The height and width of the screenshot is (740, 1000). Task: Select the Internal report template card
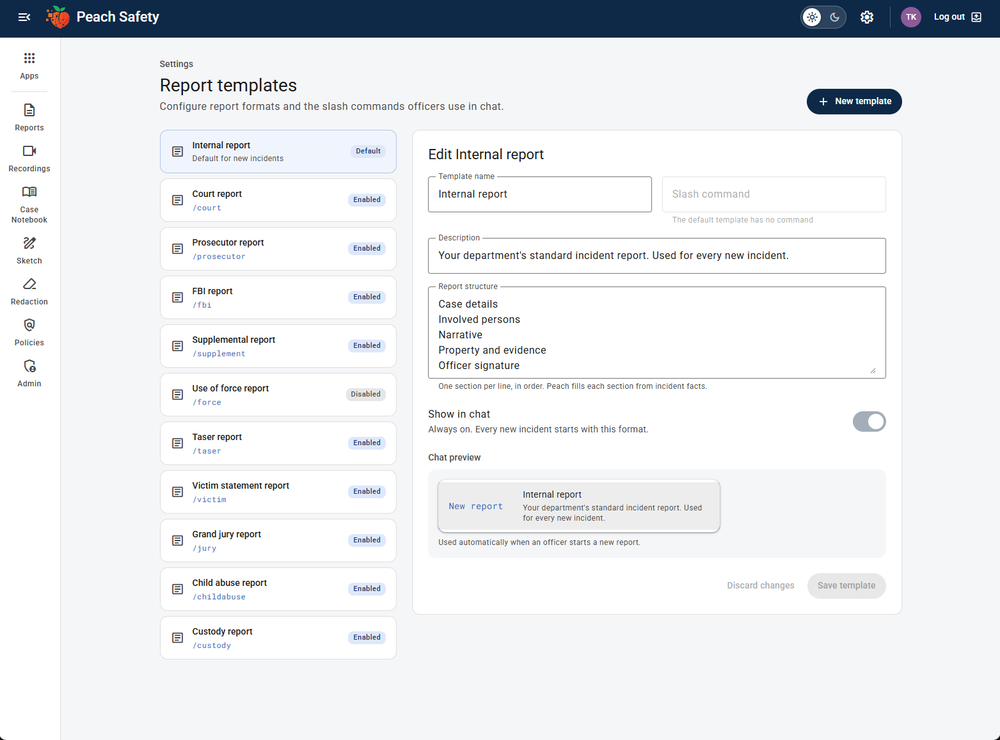pyautogui.click(x=278, y=152)
